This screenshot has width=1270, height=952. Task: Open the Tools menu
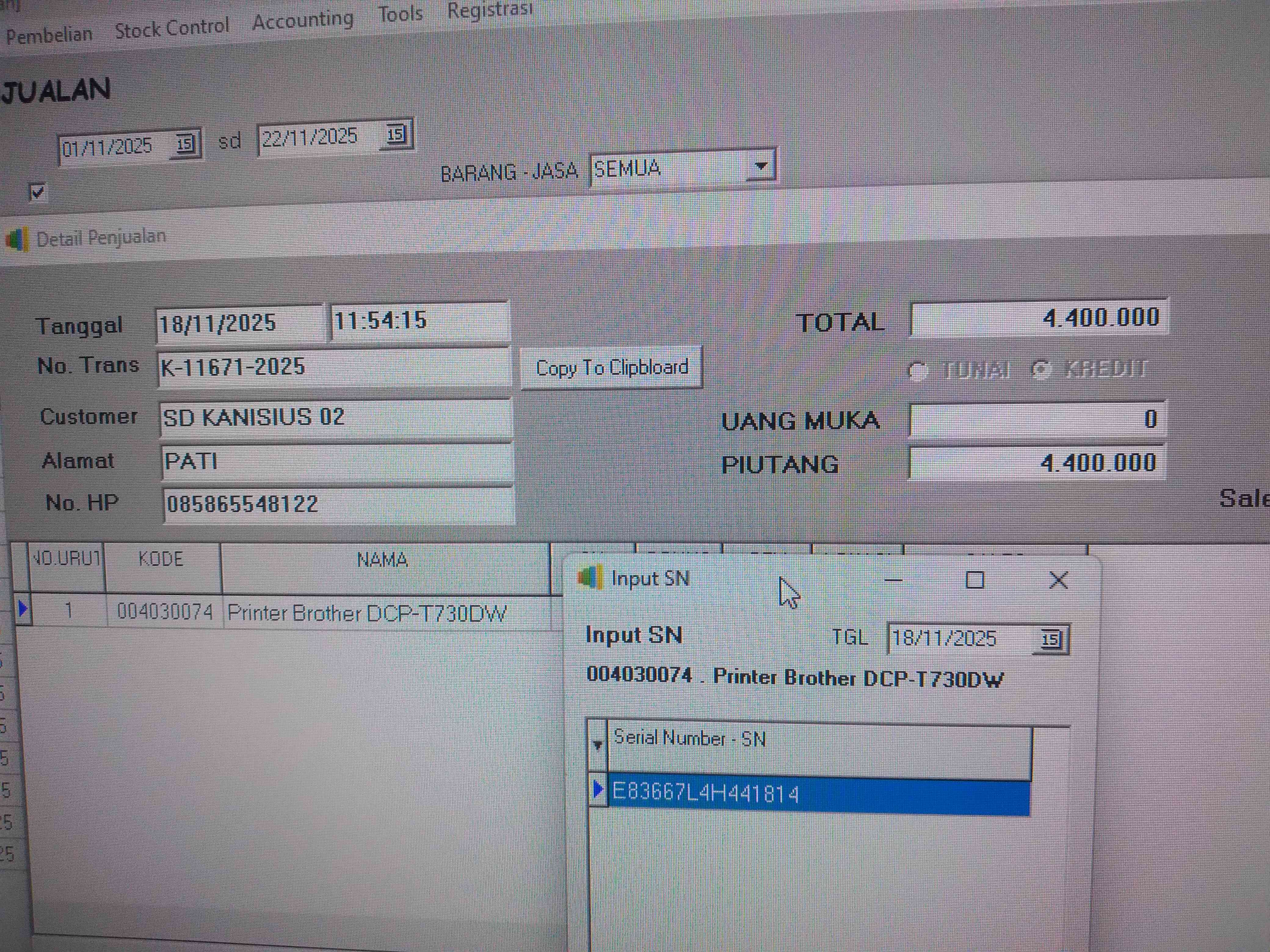coord(400,13)
